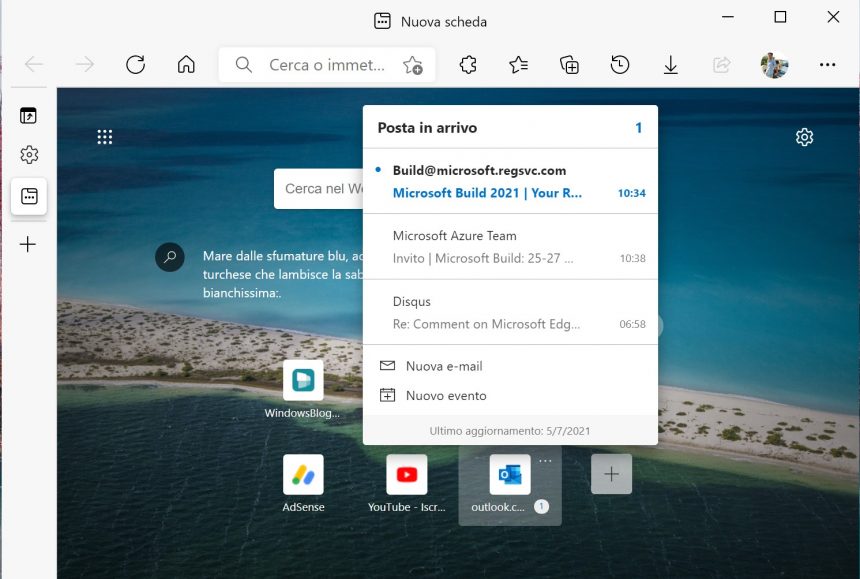Click the Cerca nel Web search box
Viewport: 860px width, 579px height.
click(x=319, y=189)
